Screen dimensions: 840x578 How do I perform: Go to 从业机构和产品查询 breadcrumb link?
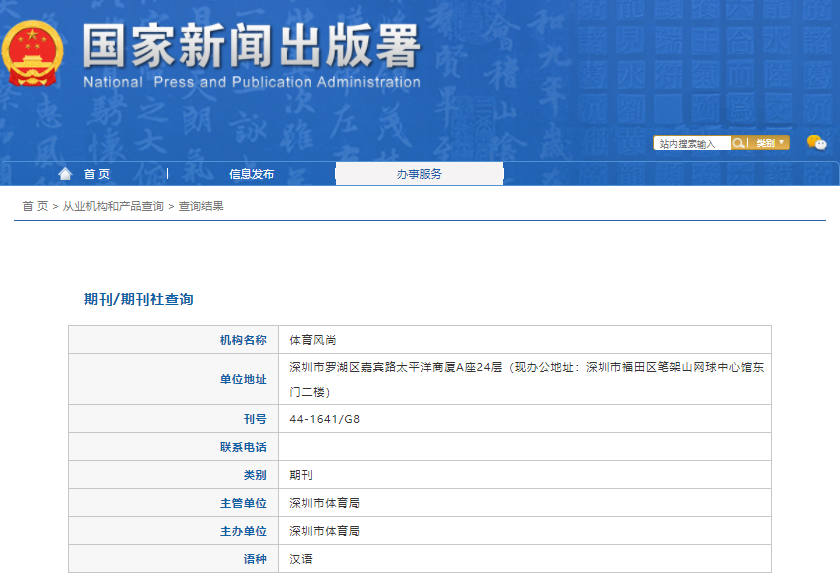[113, 206]
